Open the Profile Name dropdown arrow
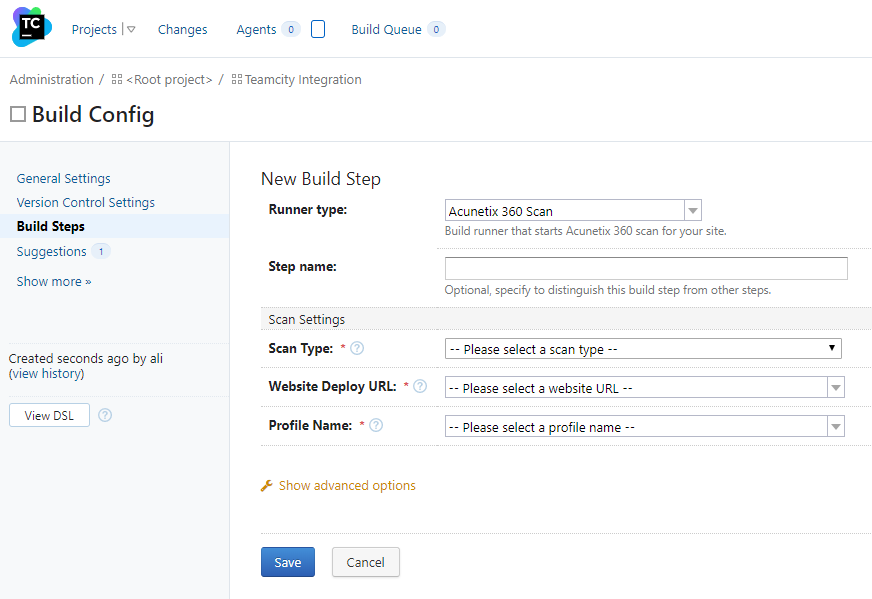 pos(836,427)
